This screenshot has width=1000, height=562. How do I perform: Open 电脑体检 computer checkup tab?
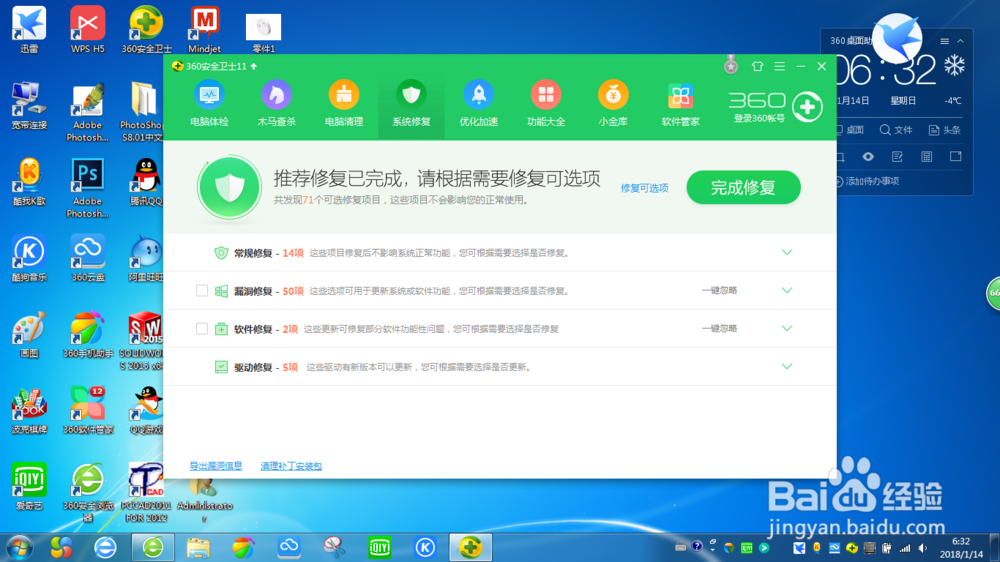click(x=209, y=104)
